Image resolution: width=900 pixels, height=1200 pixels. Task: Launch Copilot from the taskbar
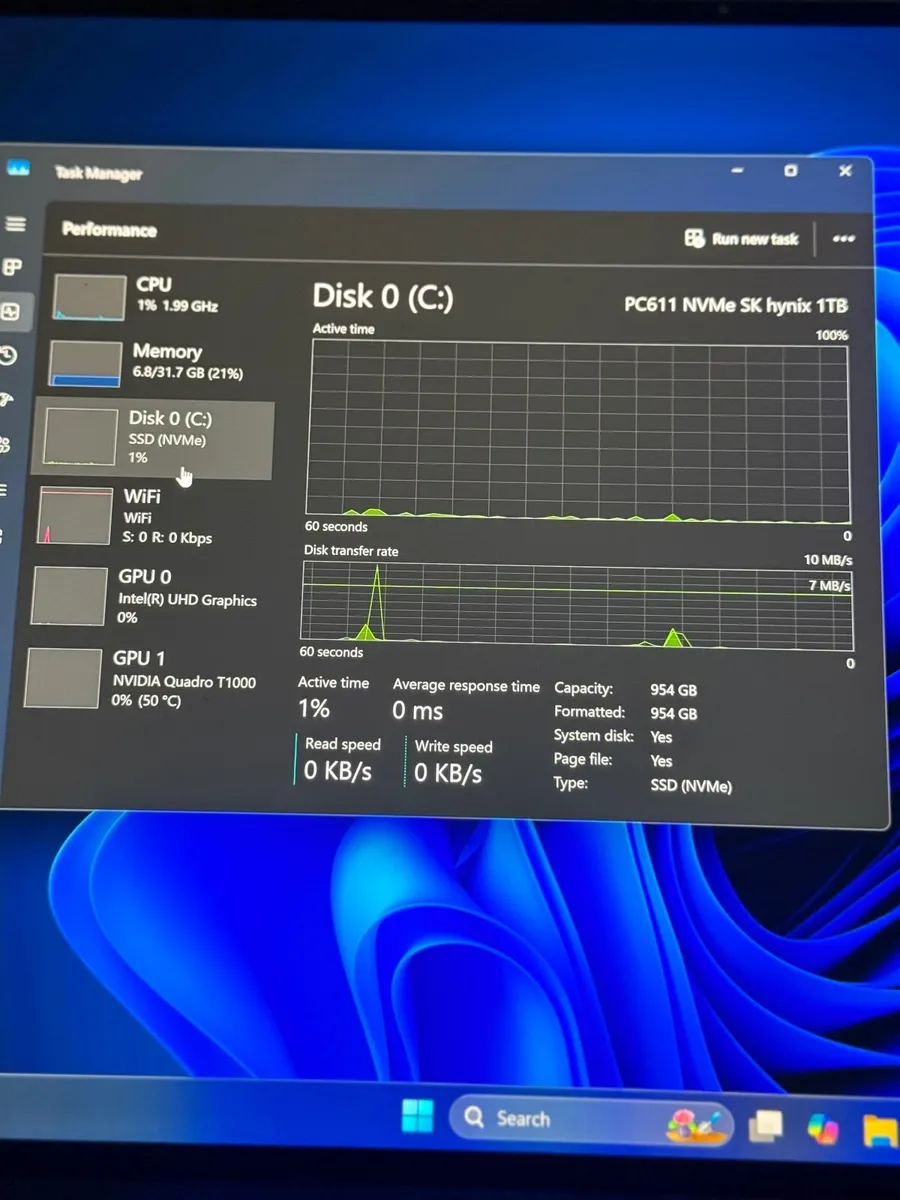coord(824,1128)
